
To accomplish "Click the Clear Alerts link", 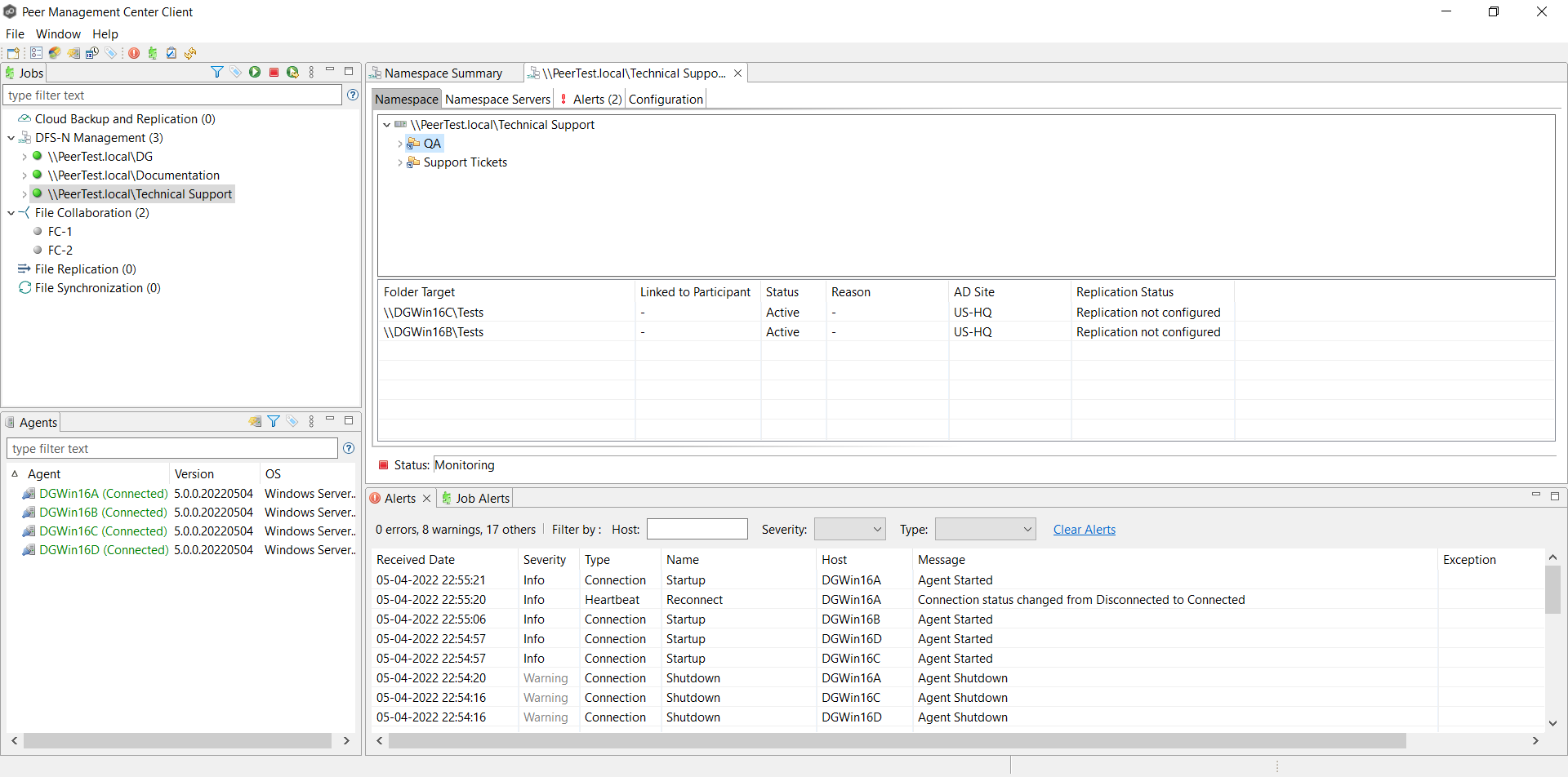I will click(x=1085, y=529).
